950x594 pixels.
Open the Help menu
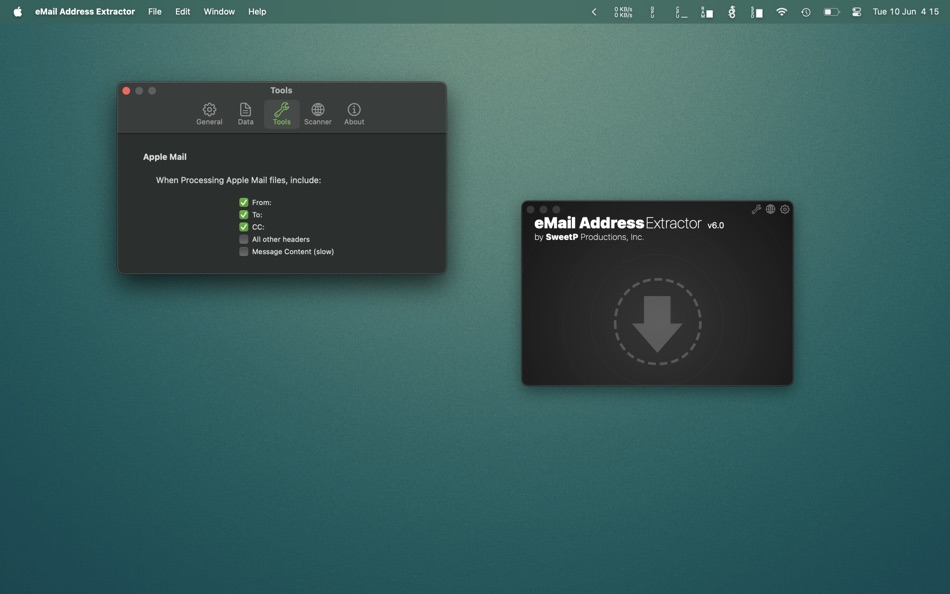click(257, 12)
